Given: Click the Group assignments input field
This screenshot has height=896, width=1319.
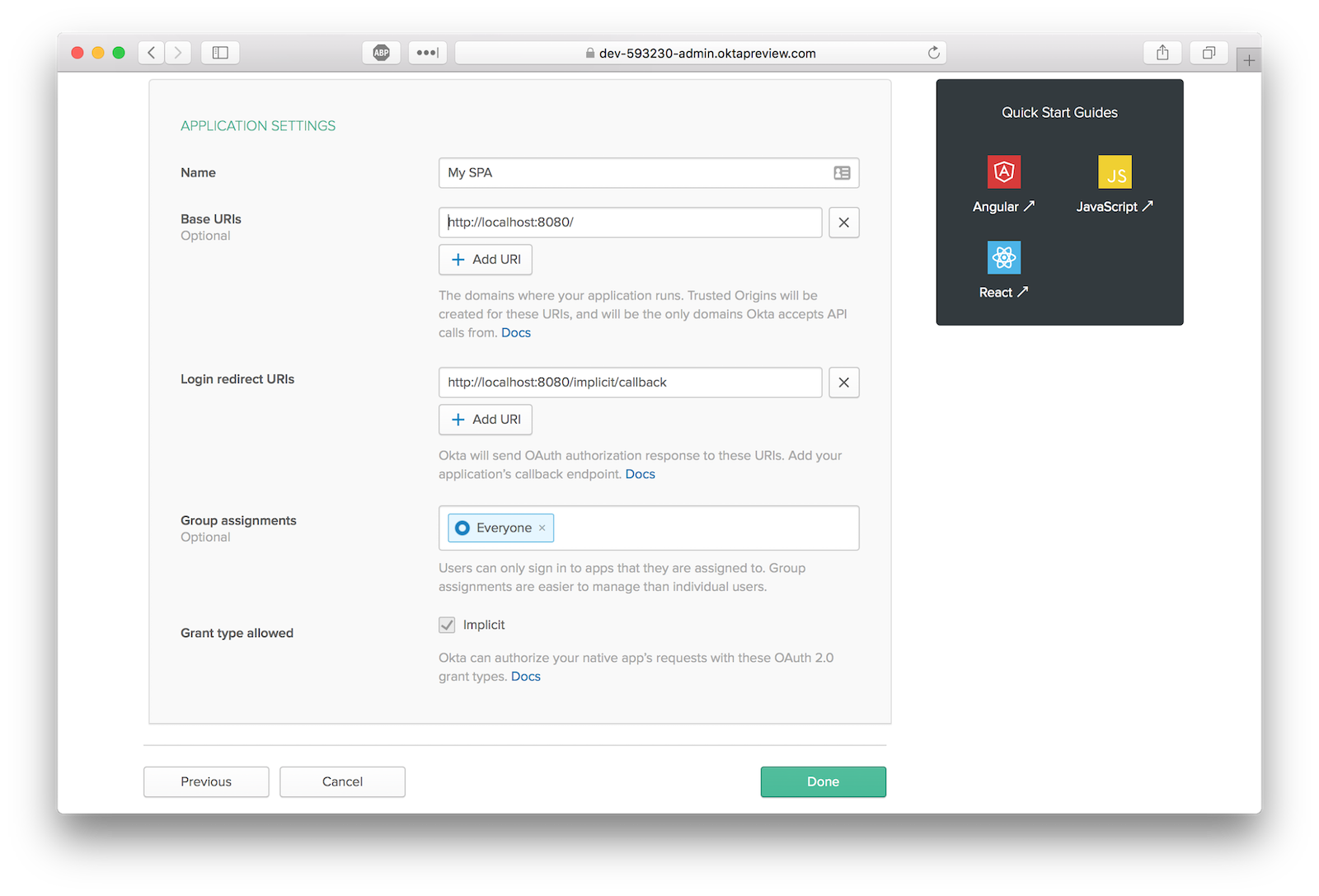Looking at the screenshot, I should [705, 528].
